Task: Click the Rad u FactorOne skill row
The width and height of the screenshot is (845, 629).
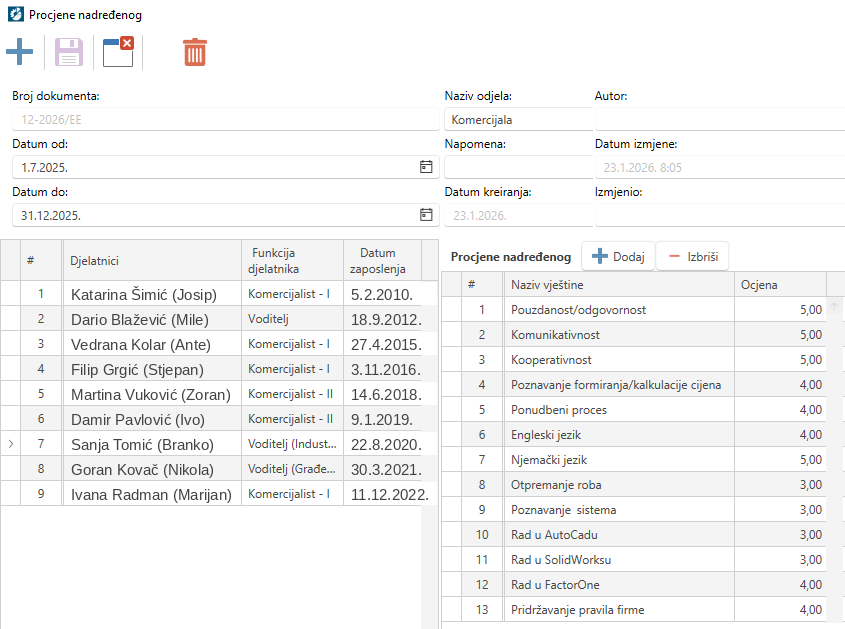Action: (634, 584)
